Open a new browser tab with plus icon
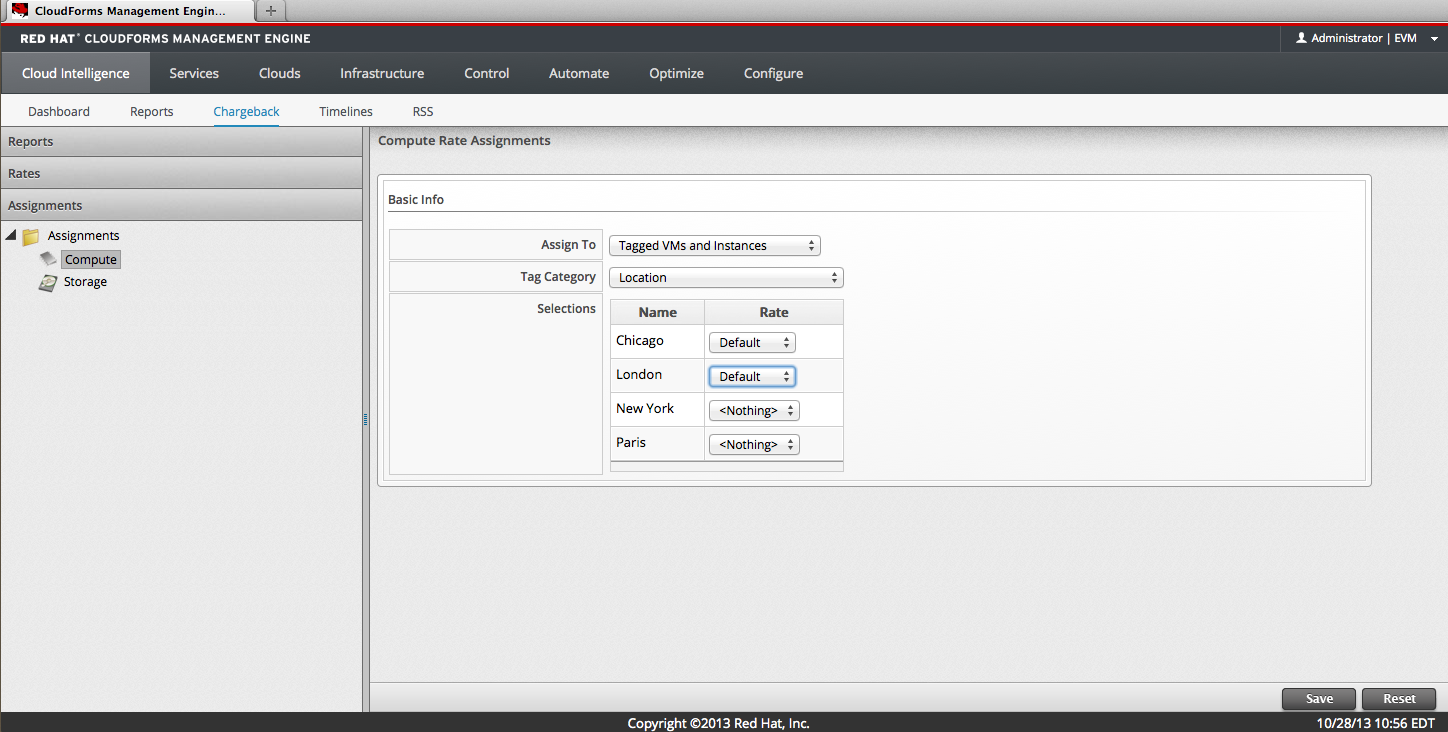 pos(271,11)
